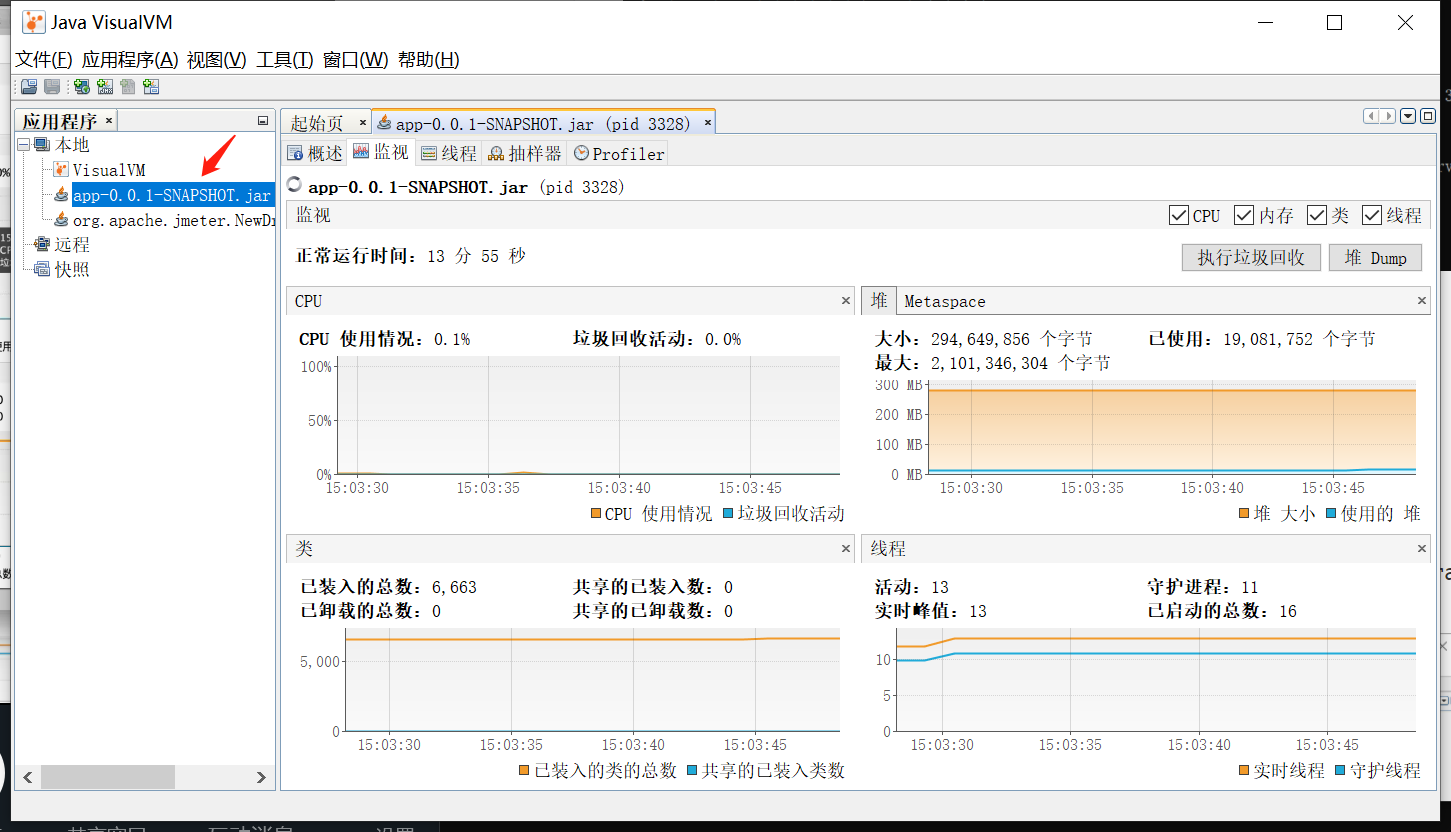Screen dimensions: 1451x832
Task: Click the 抽样器 tab's sampler icon
Action: (x=496, y=153)
